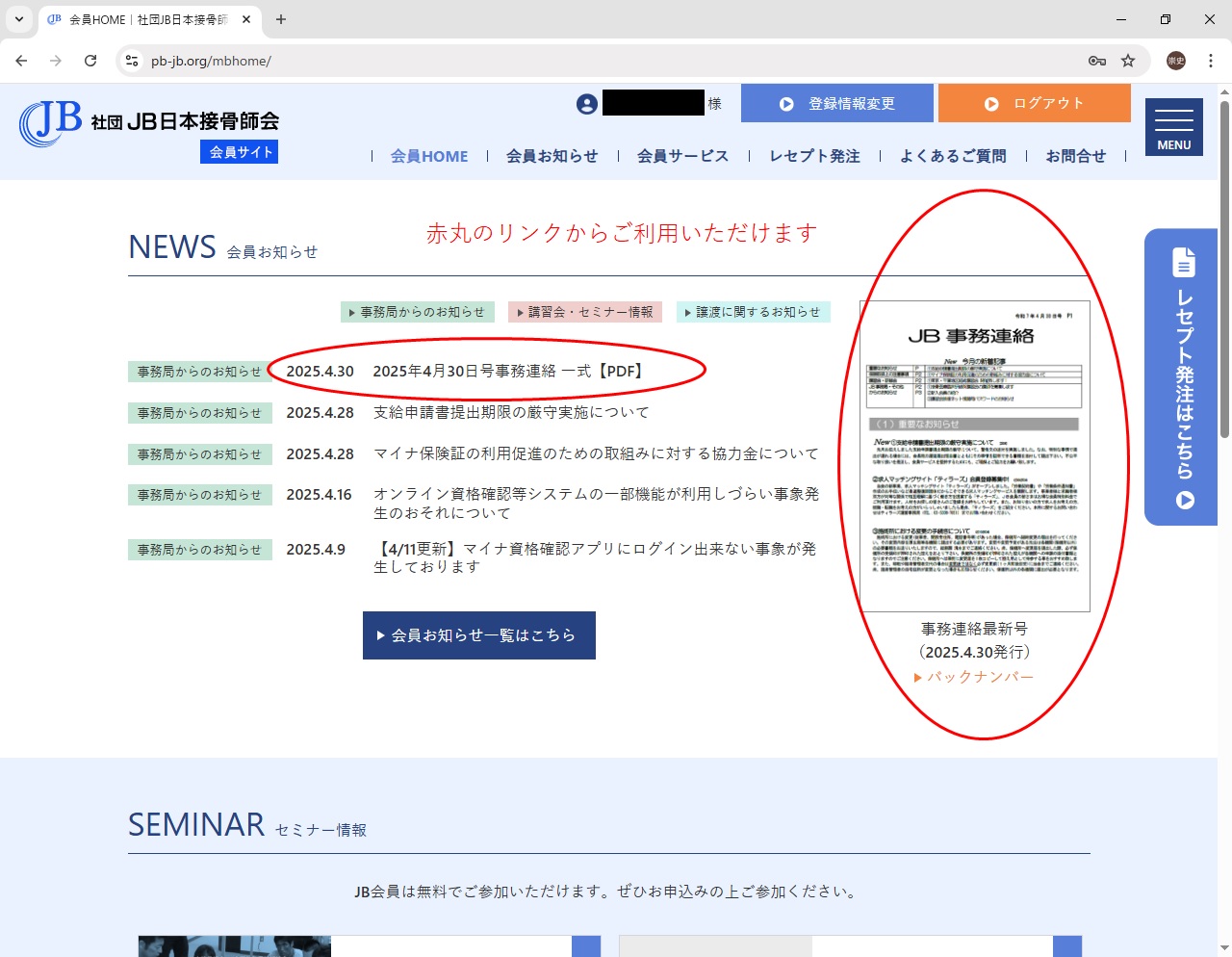This screenshot has width=1232, height=957.
Task: Open Chrome three-dot menu
Action: (1211, 61)
